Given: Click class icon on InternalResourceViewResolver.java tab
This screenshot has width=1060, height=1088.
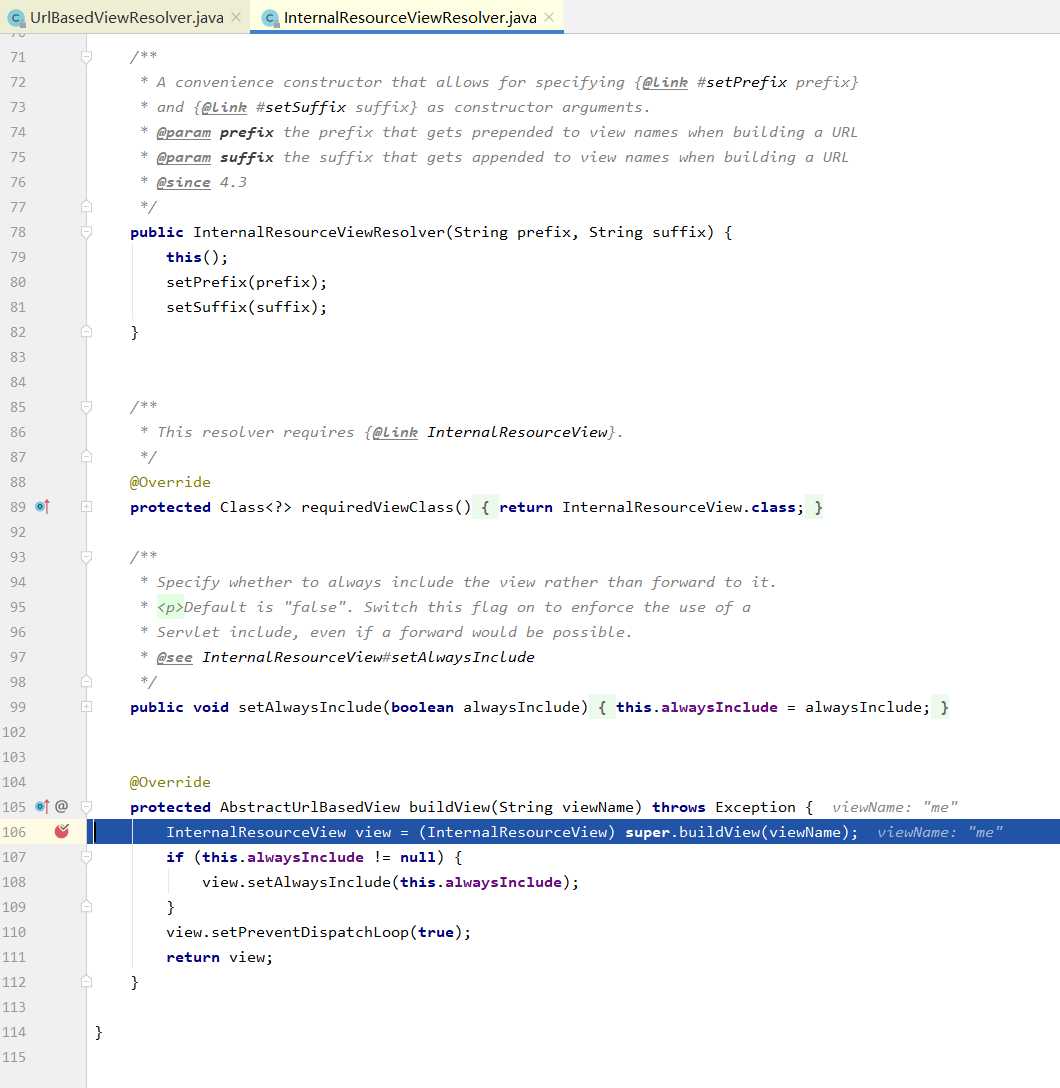Looking at the screenshot, I should pyautogui.click(x=270, y=18).
